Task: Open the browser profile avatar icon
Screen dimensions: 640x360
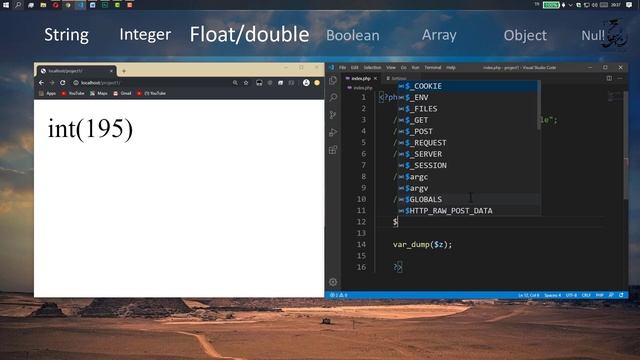Action: point(306,83)
